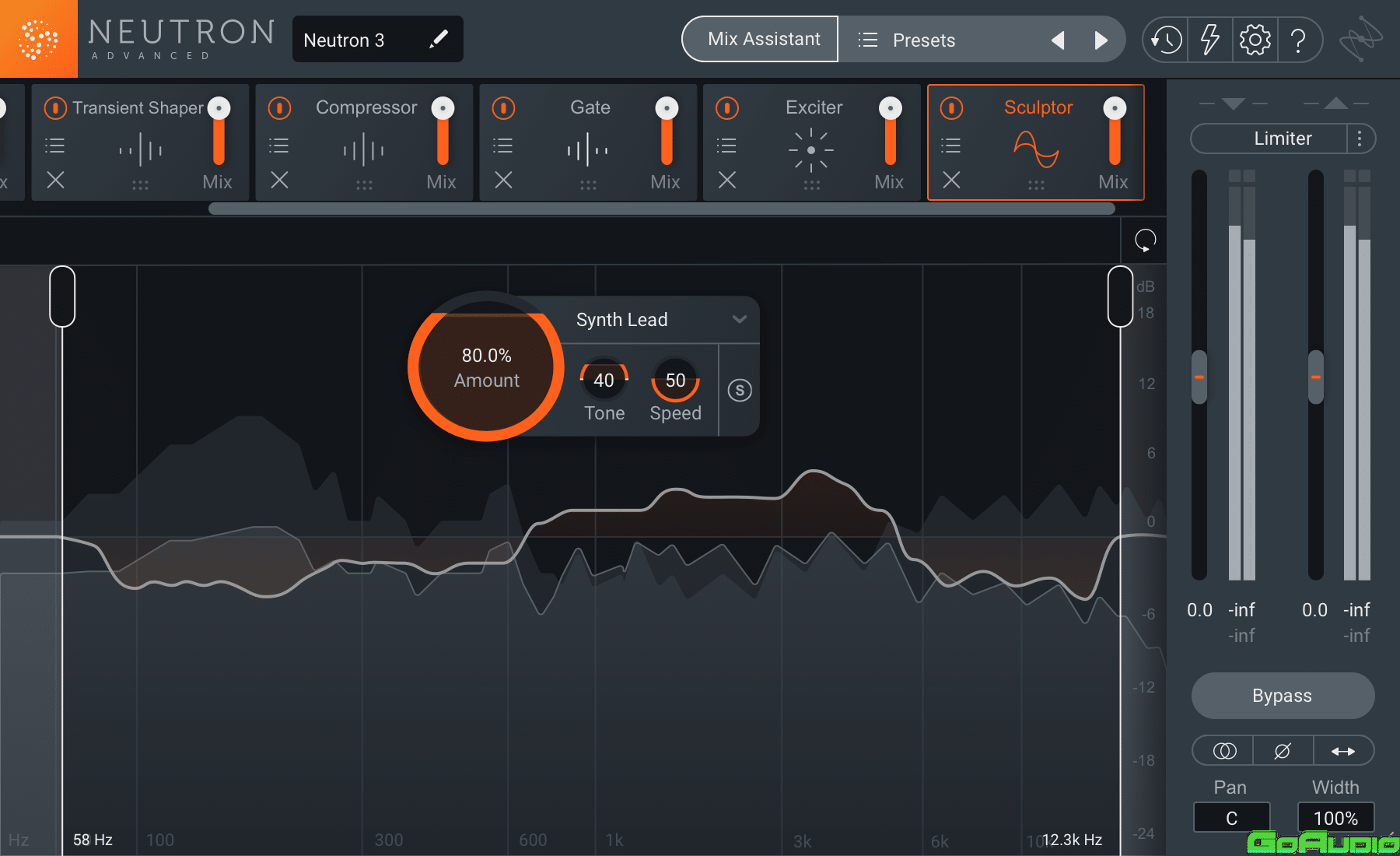
Task: Open Gate module preset list icon
Action: [x=503, y=146]
